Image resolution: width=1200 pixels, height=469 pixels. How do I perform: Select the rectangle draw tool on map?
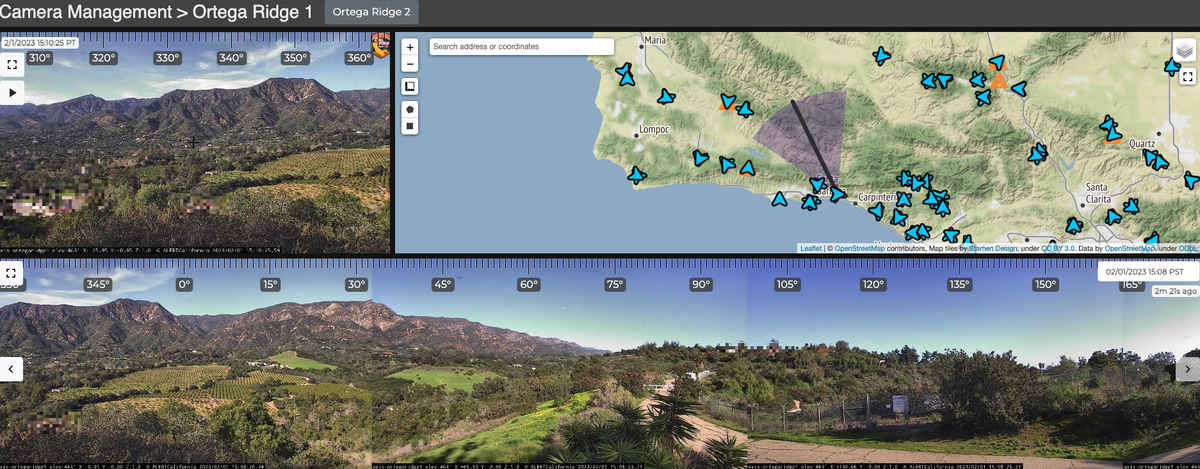[x=410, y=127]
